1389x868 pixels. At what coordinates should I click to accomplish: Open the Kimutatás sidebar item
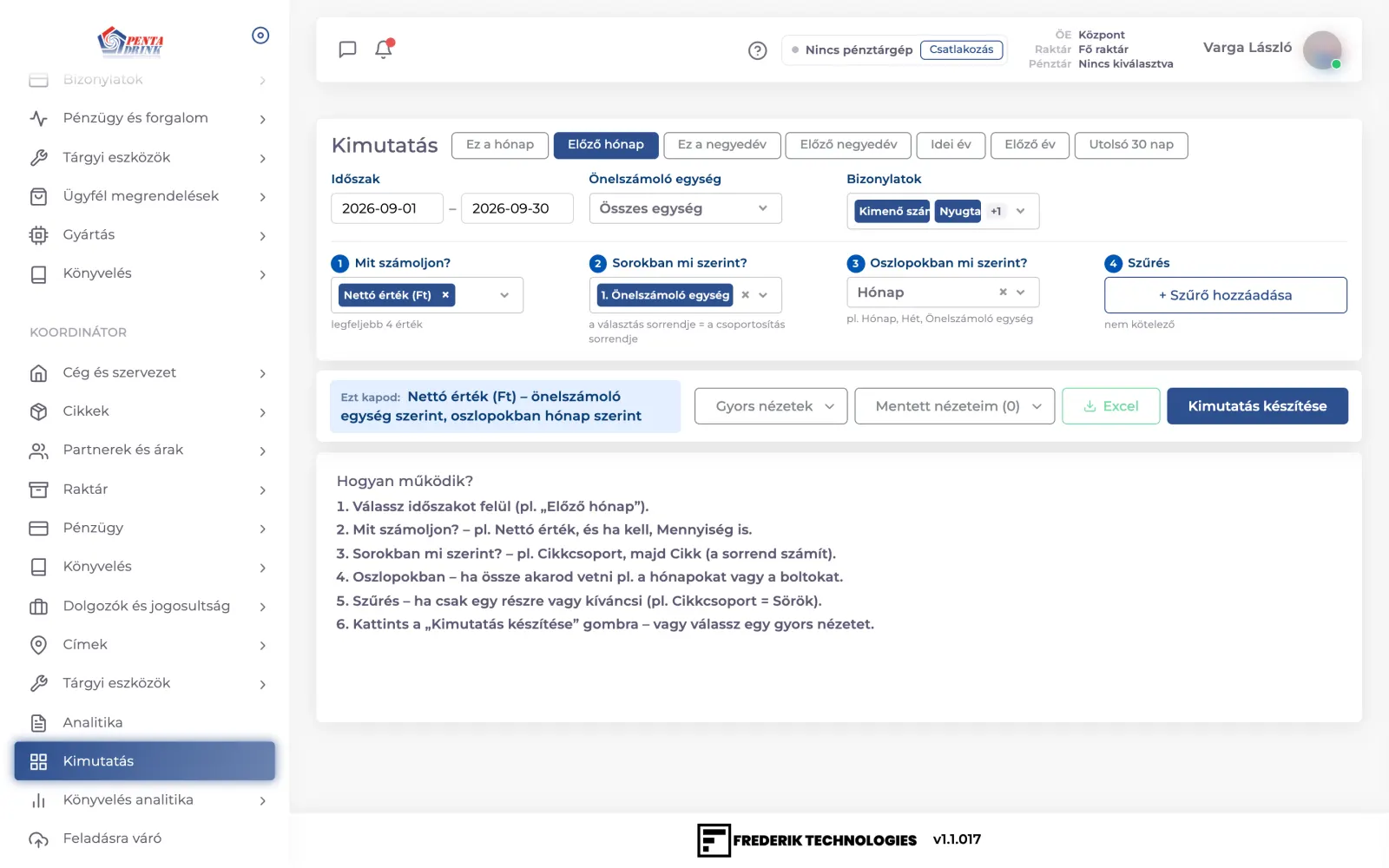click(144, 761)
